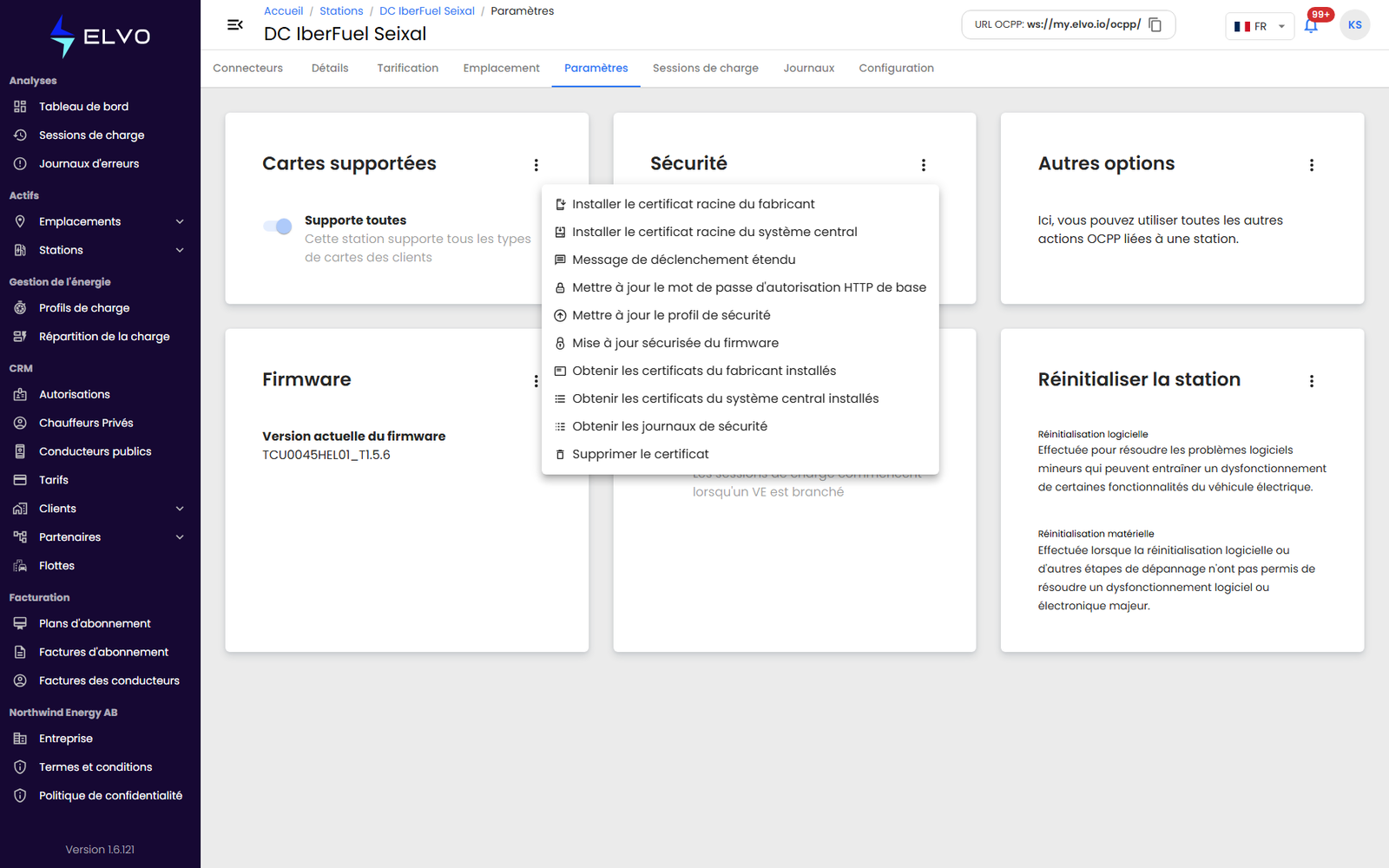Click the Journaux d'erreurs alert icon
The image size is (1389, 868).
click(x=20, y=164)
